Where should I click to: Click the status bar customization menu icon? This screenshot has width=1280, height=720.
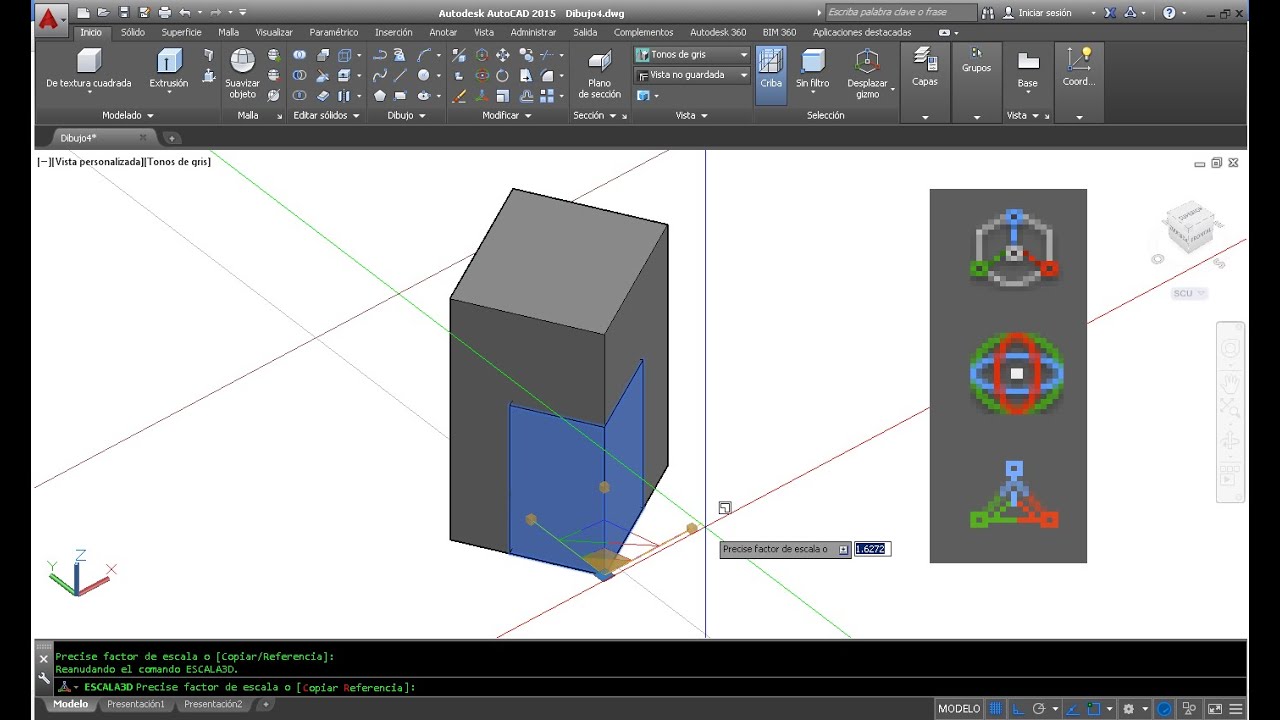point(1235,708)
